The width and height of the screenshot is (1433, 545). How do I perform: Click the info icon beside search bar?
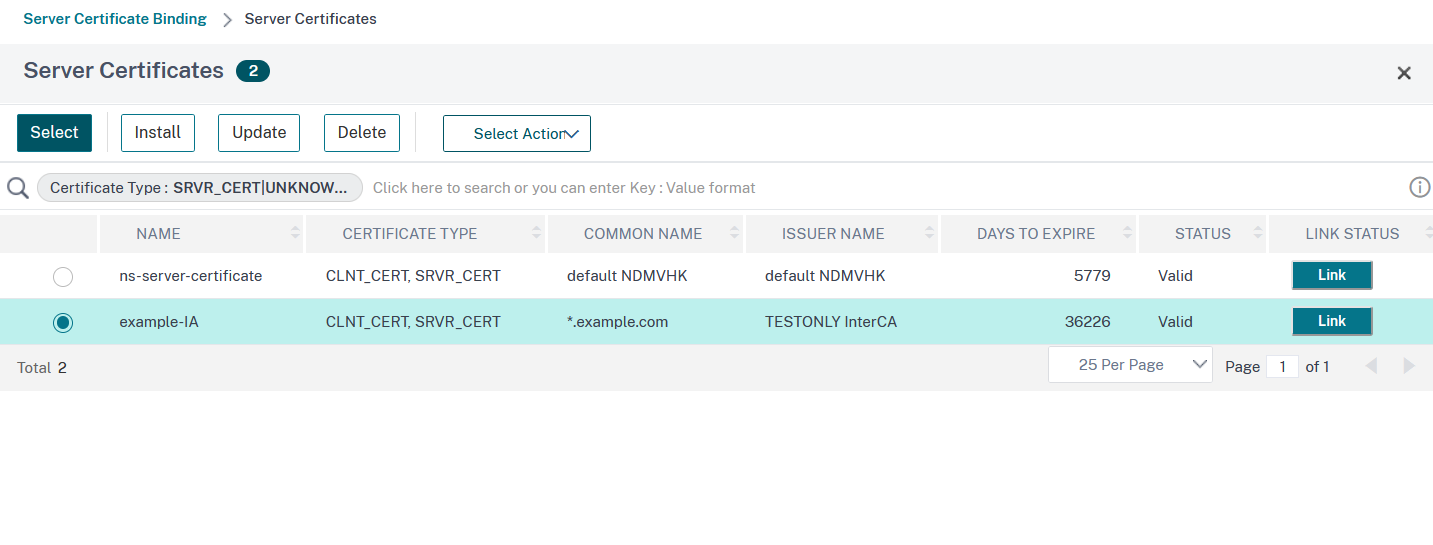1419,187
